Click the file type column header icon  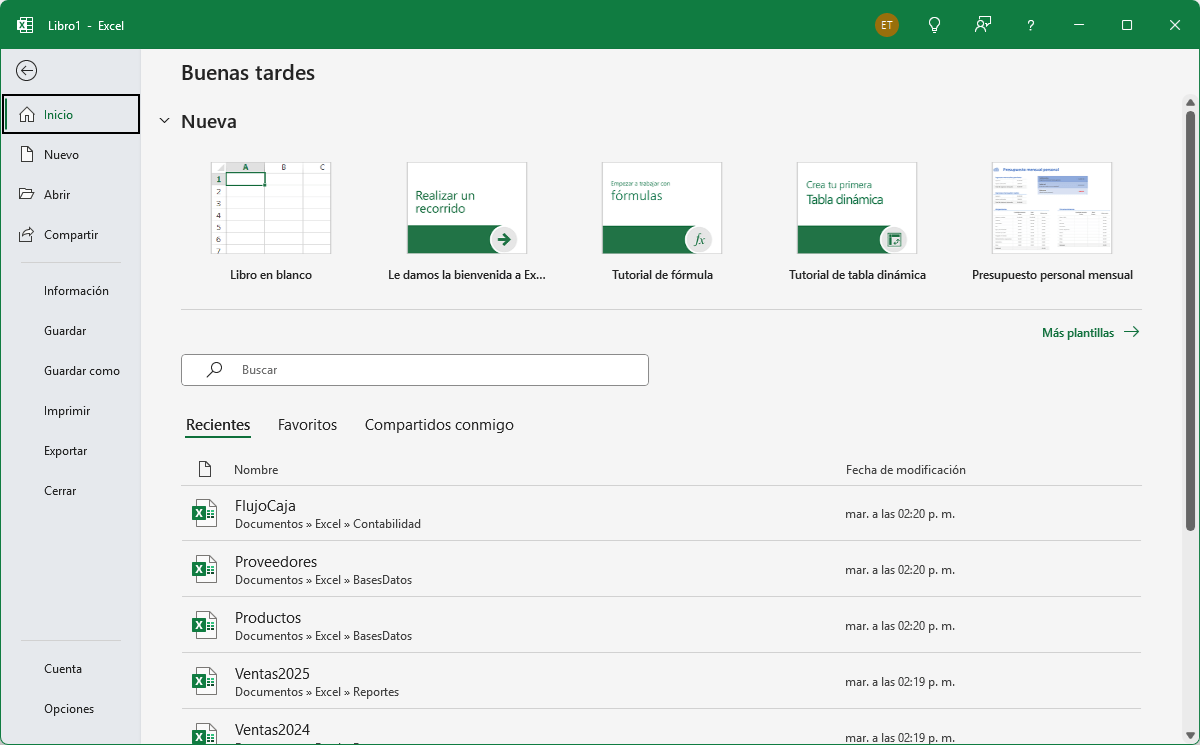tap(205, 469)
